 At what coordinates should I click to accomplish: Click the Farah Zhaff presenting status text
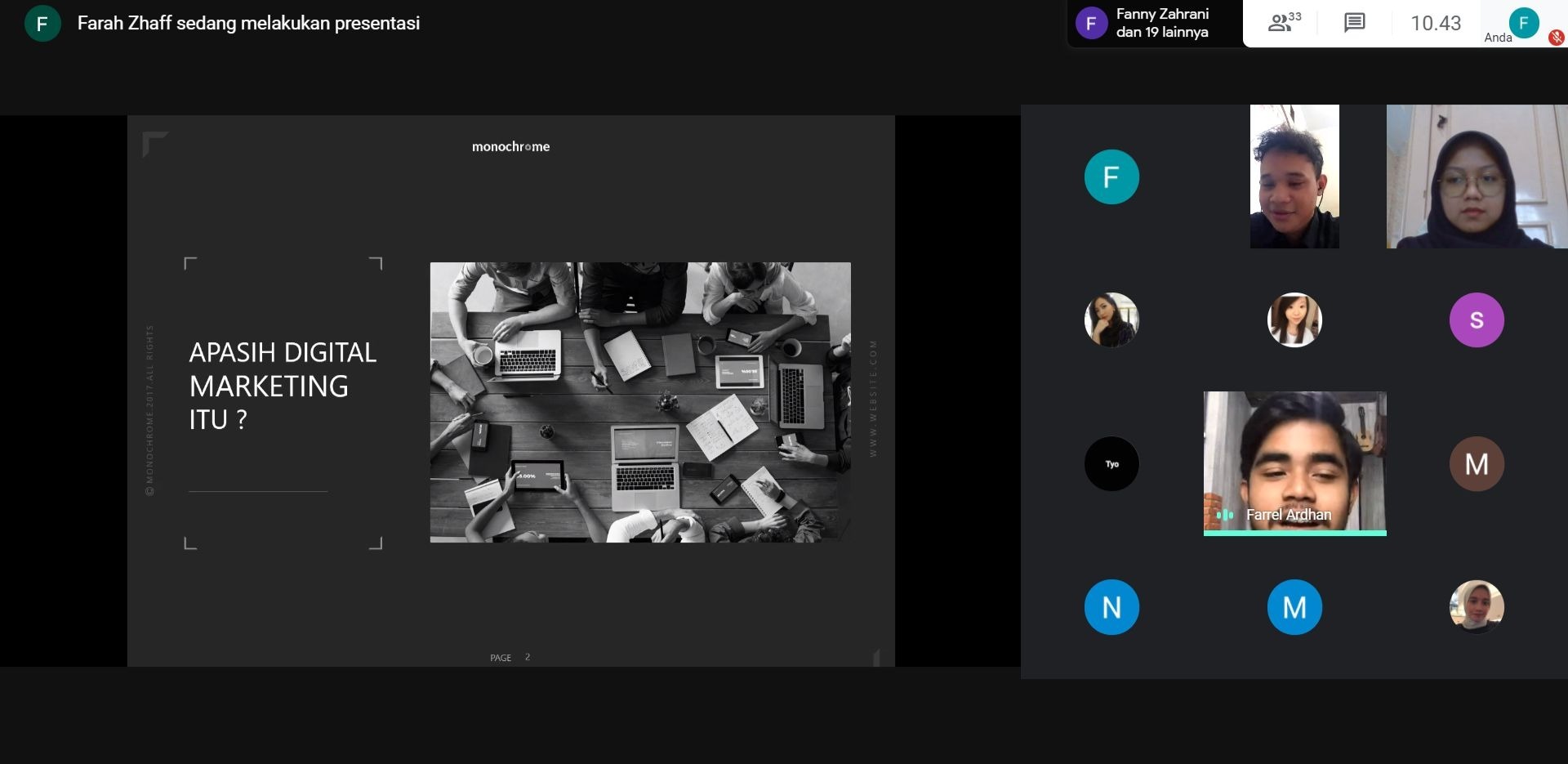coord(248,24)
